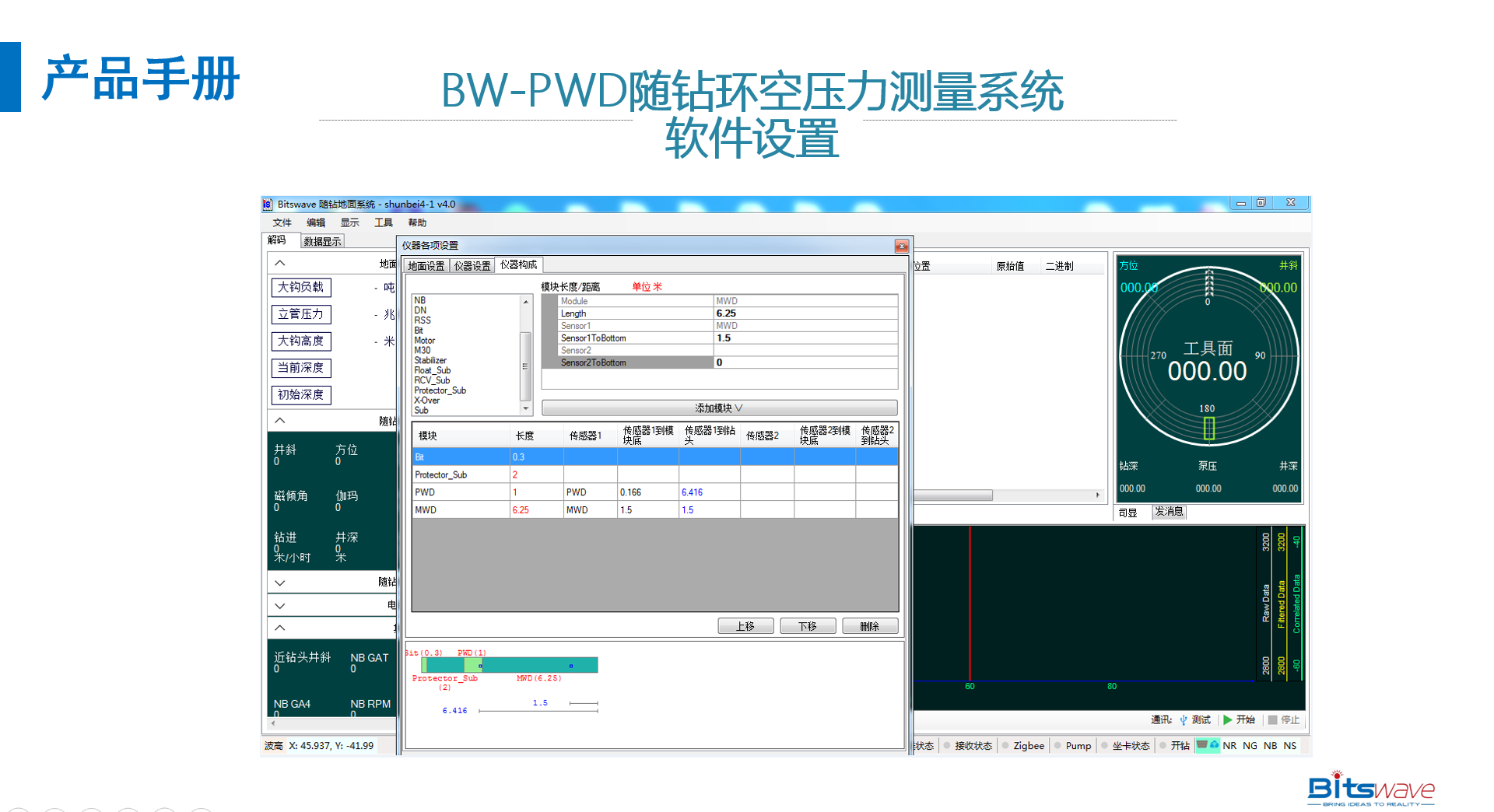Start communication with green 开始 play icon
This screenshot has width=1494, height=812.
(1228, 720)
